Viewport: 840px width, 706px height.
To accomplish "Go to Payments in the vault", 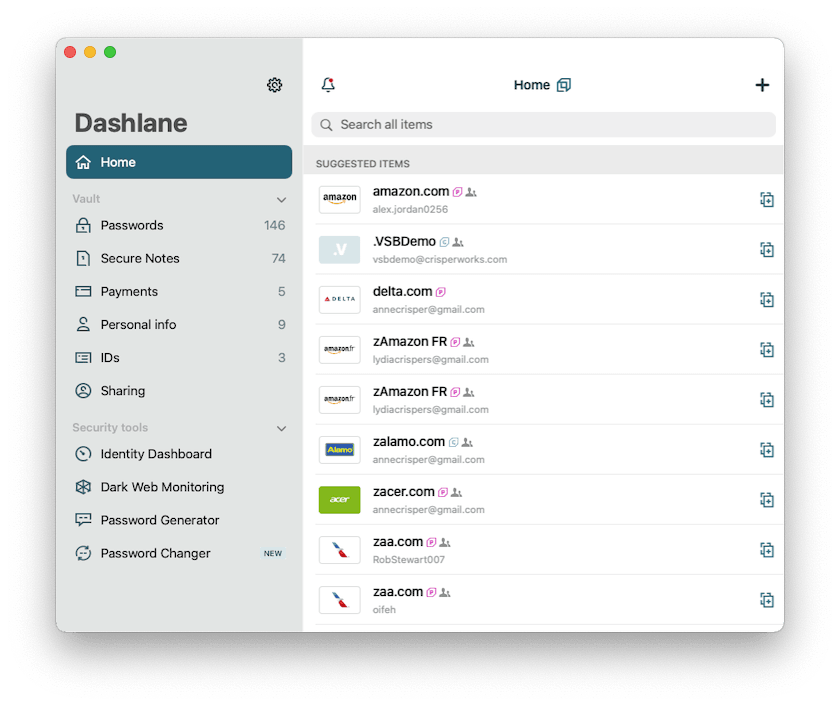I will pos(129,292).
